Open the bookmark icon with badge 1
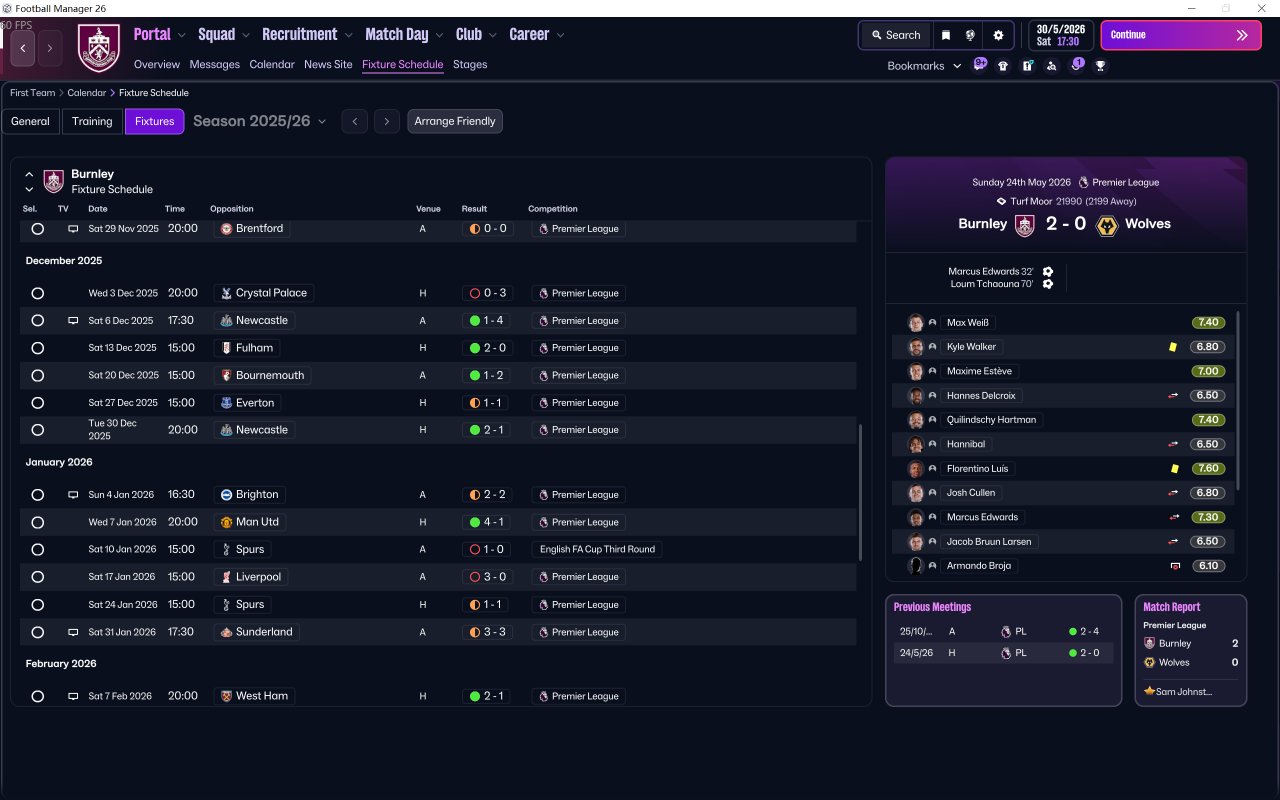The width and height of the screenshot is (1280, 800). pos(1077,65)
